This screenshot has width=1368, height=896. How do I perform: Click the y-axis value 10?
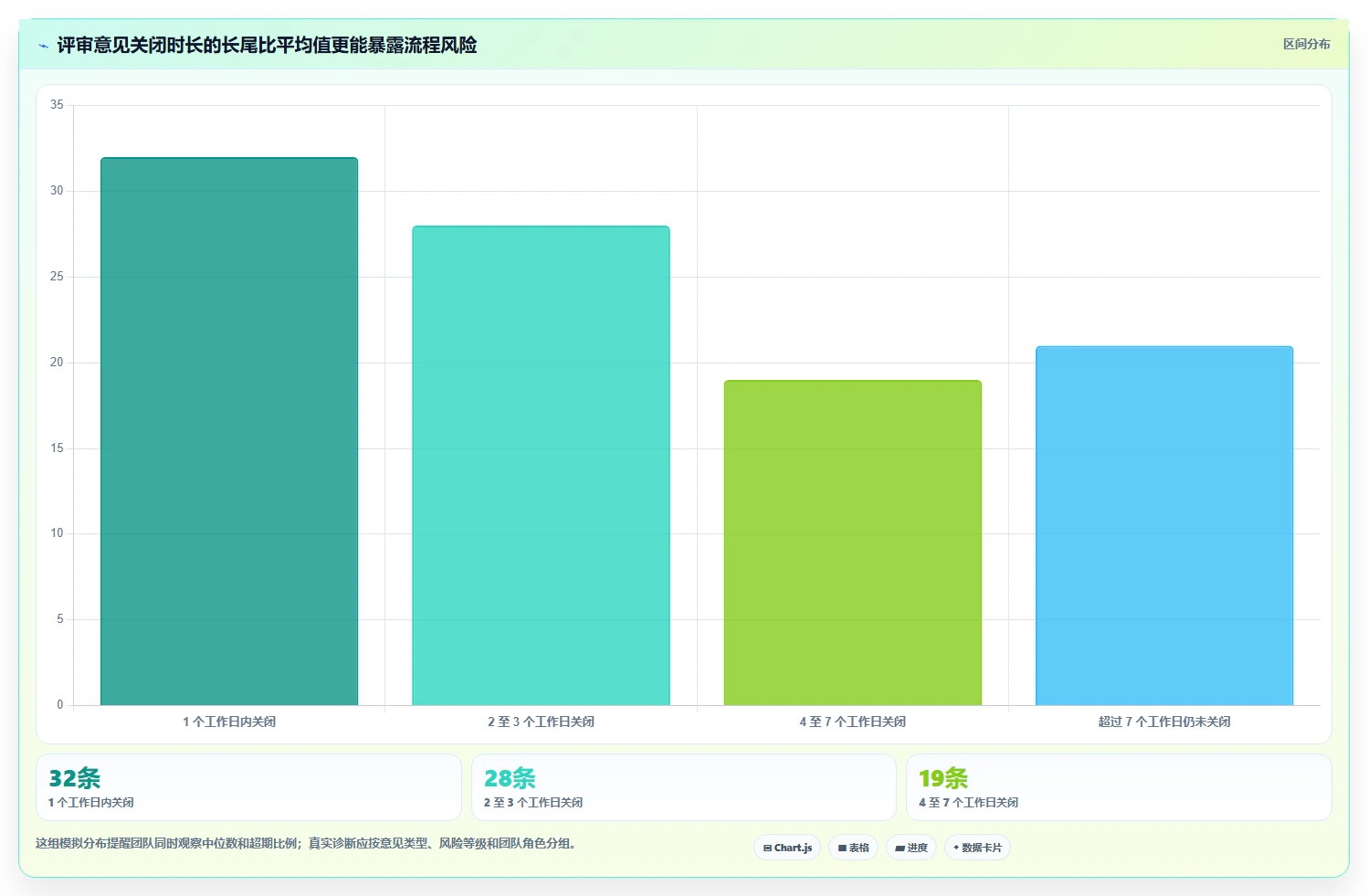click(x=57, y=533)
